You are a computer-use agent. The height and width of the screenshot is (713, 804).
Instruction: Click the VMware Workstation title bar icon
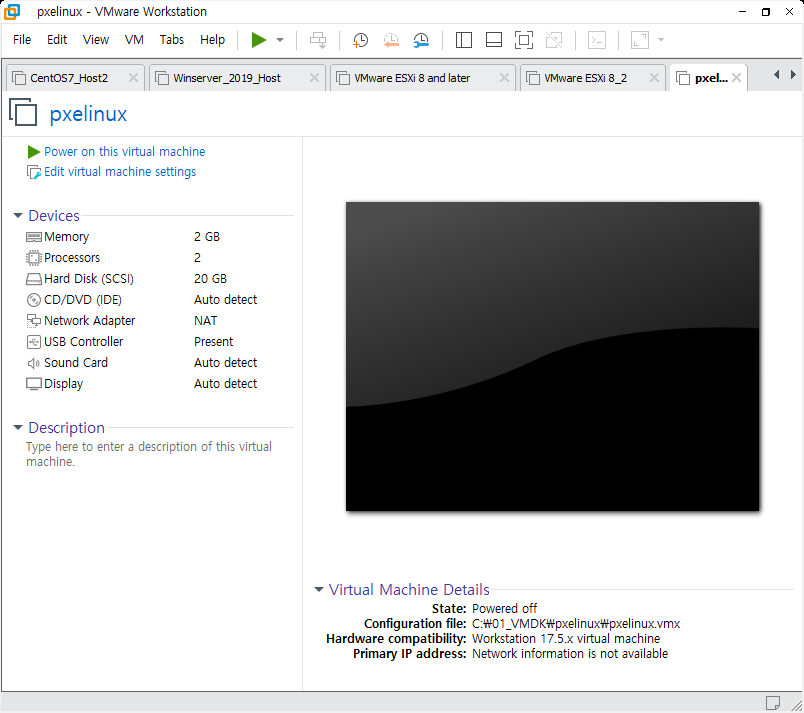[12, 12]
